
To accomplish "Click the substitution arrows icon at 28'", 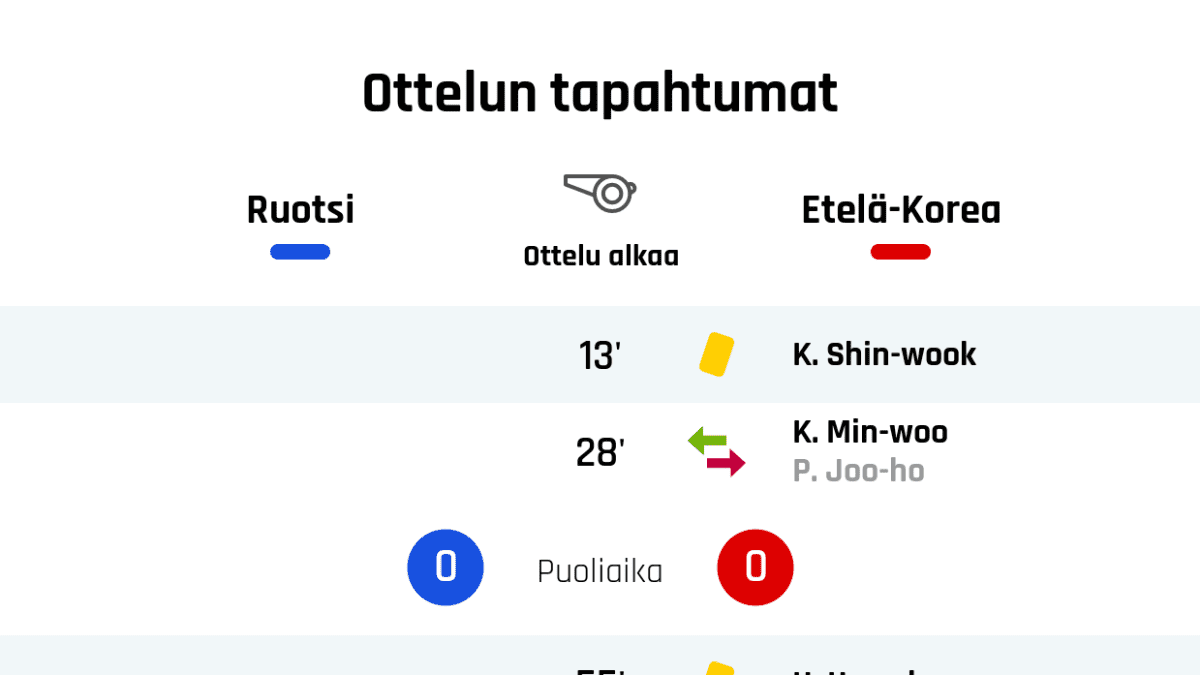I will coord(716,452).
